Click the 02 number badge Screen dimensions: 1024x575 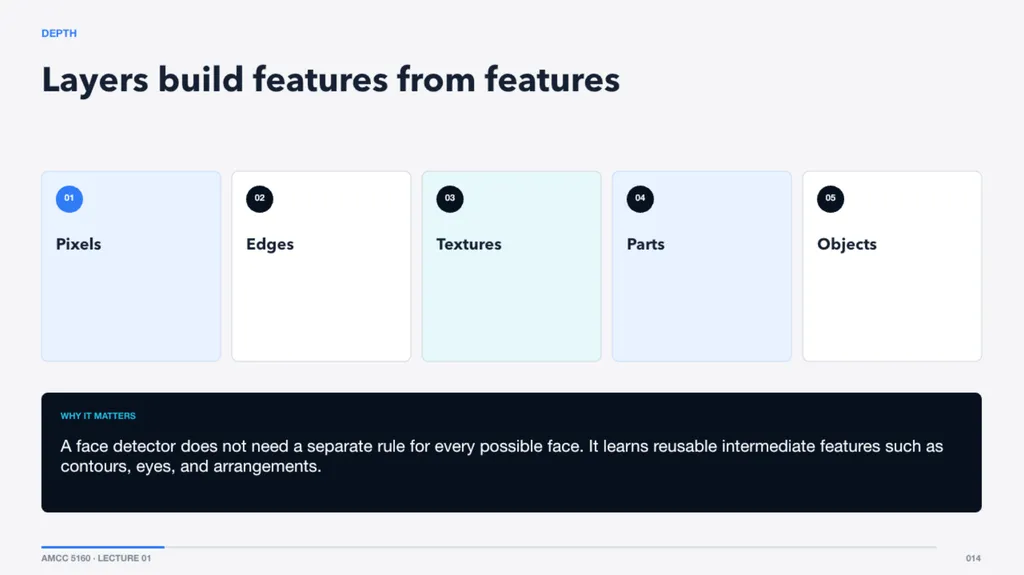(x=259, y=199)
